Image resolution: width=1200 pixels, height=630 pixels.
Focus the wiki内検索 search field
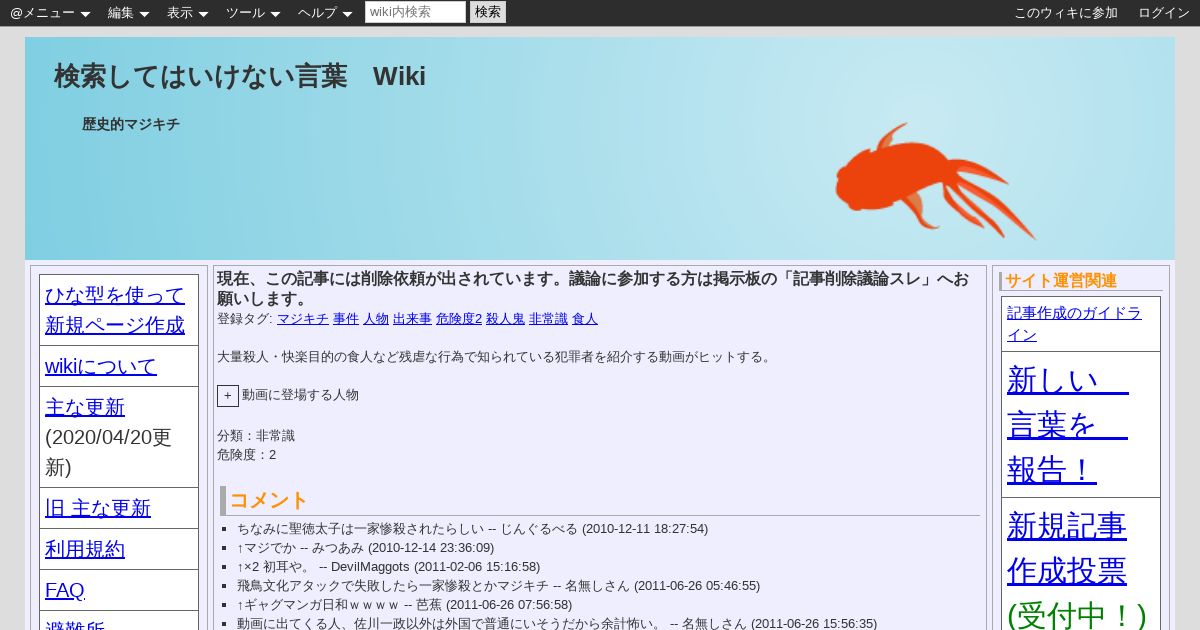coord(415,12)
